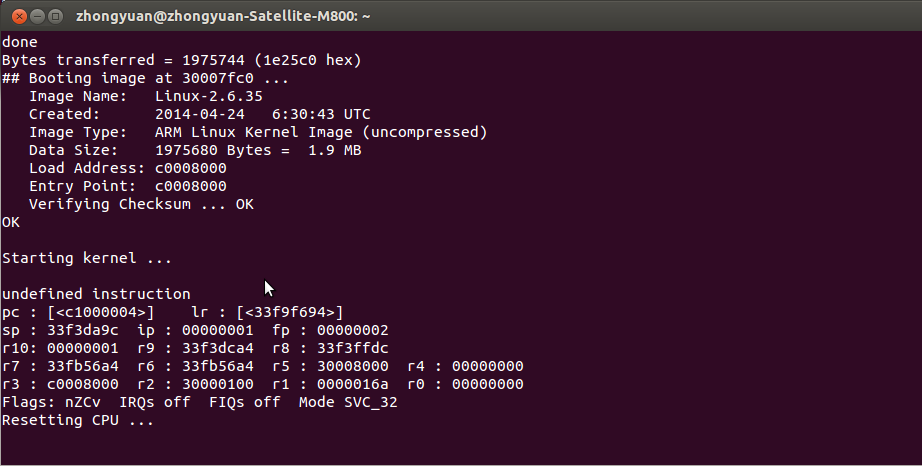Viewport: 922px width, 466px height.
Task: Click r8 register value '33f3ffdc'
Action: coord(353,348)
